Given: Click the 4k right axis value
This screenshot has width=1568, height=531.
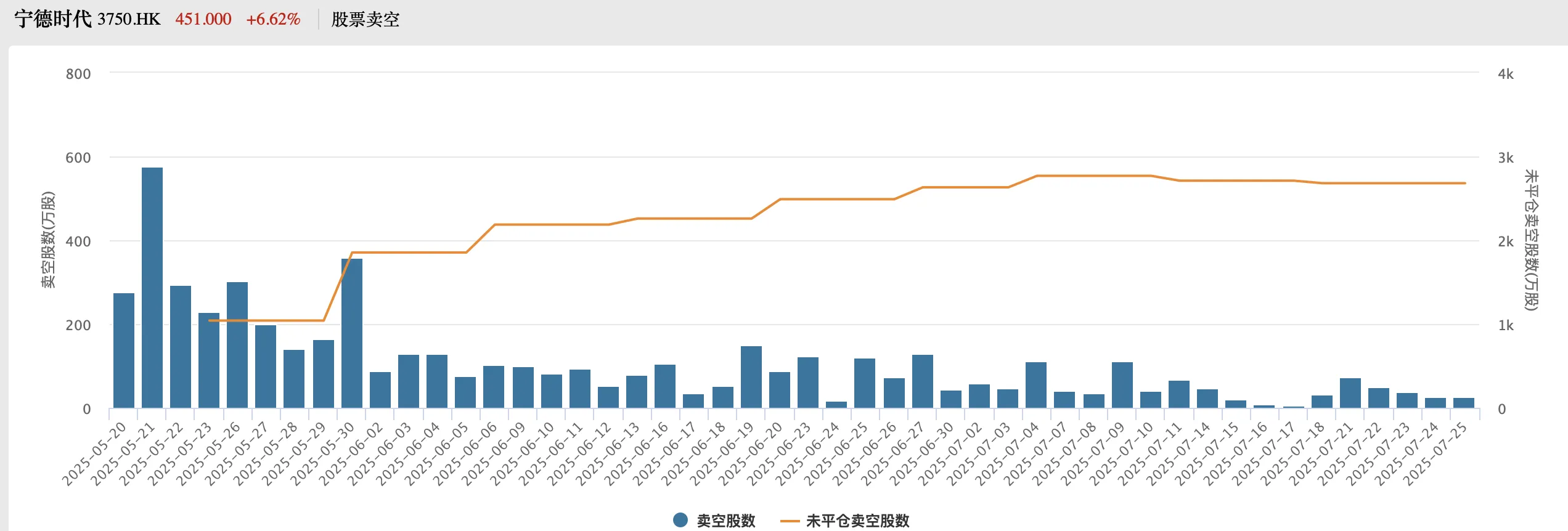Looking at the screenshot, I should [1506, 74].
